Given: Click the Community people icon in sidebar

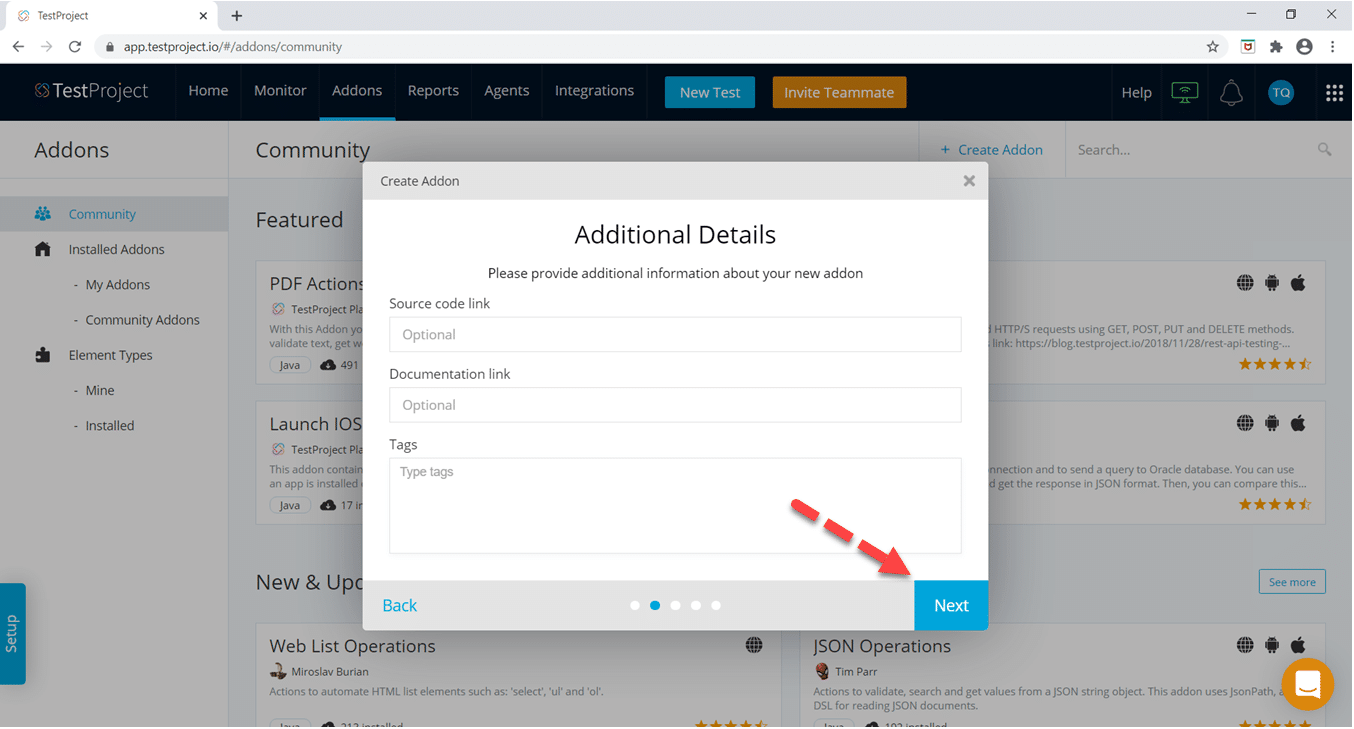Looking at the screenshot, I should tap(42, 214).
